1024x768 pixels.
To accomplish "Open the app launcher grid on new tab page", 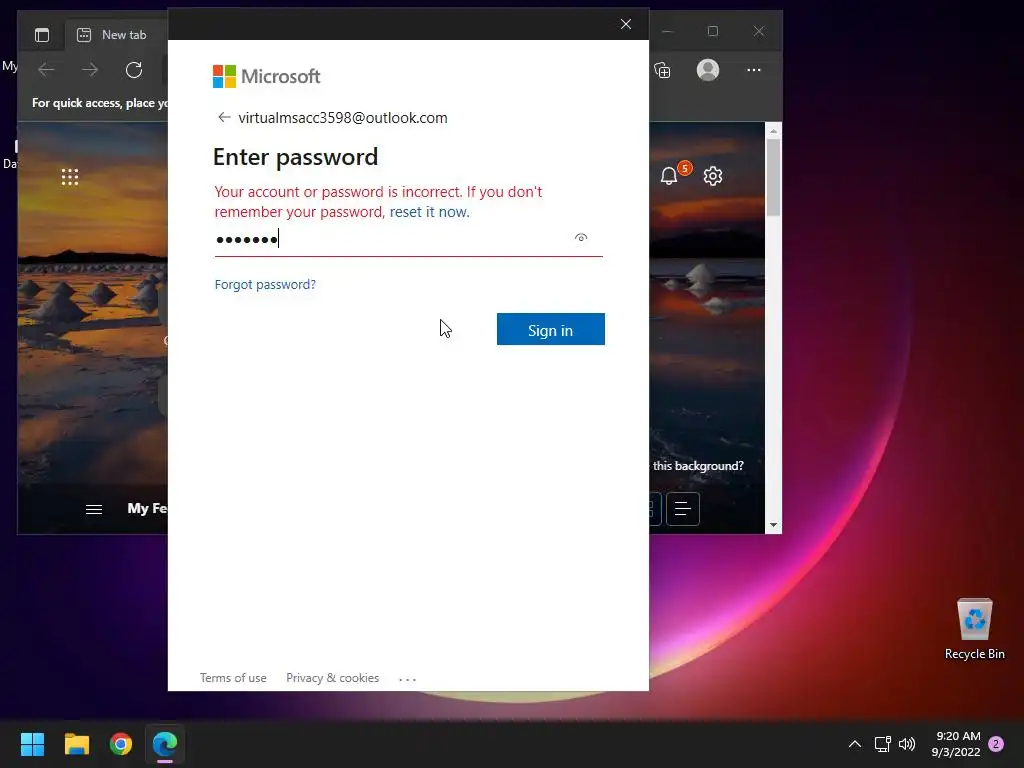I will (x=70, y=176).
